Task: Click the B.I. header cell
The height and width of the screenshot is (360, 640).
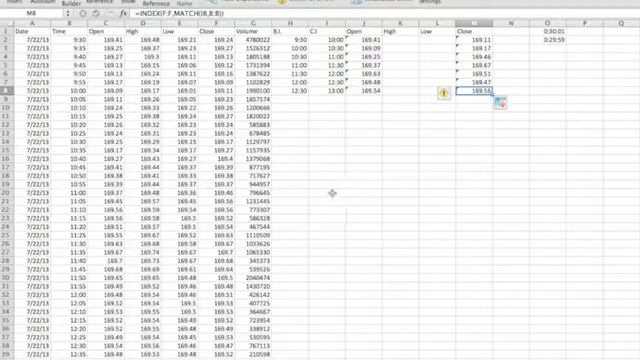Action: 290,31
